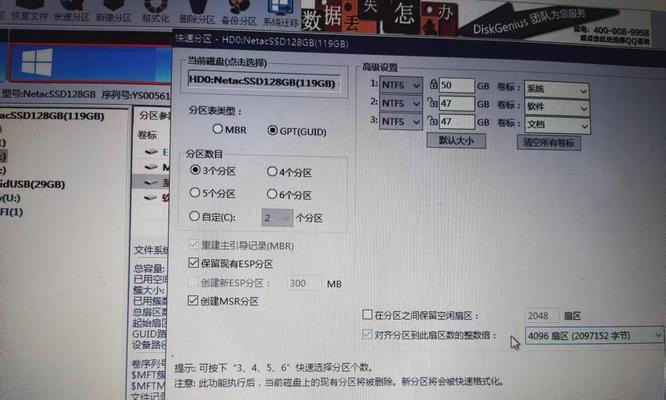Click the 恢复文件 toolbar icon
The width and height of the screenshot is (666, 400).
[28, 11]
